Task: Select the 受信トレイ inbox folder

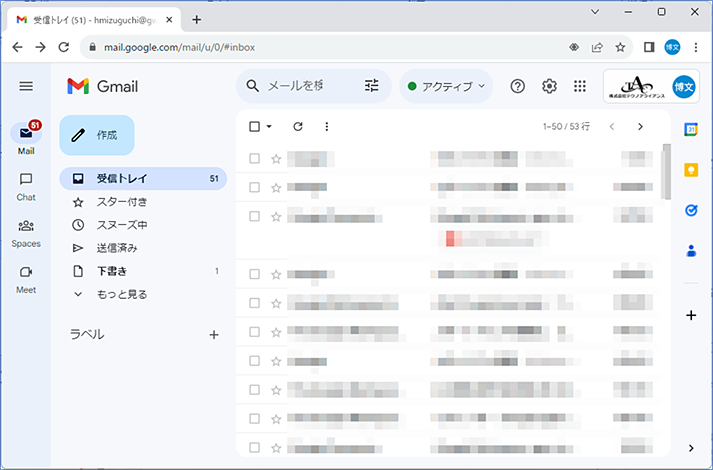Action: tap(143, 178)
